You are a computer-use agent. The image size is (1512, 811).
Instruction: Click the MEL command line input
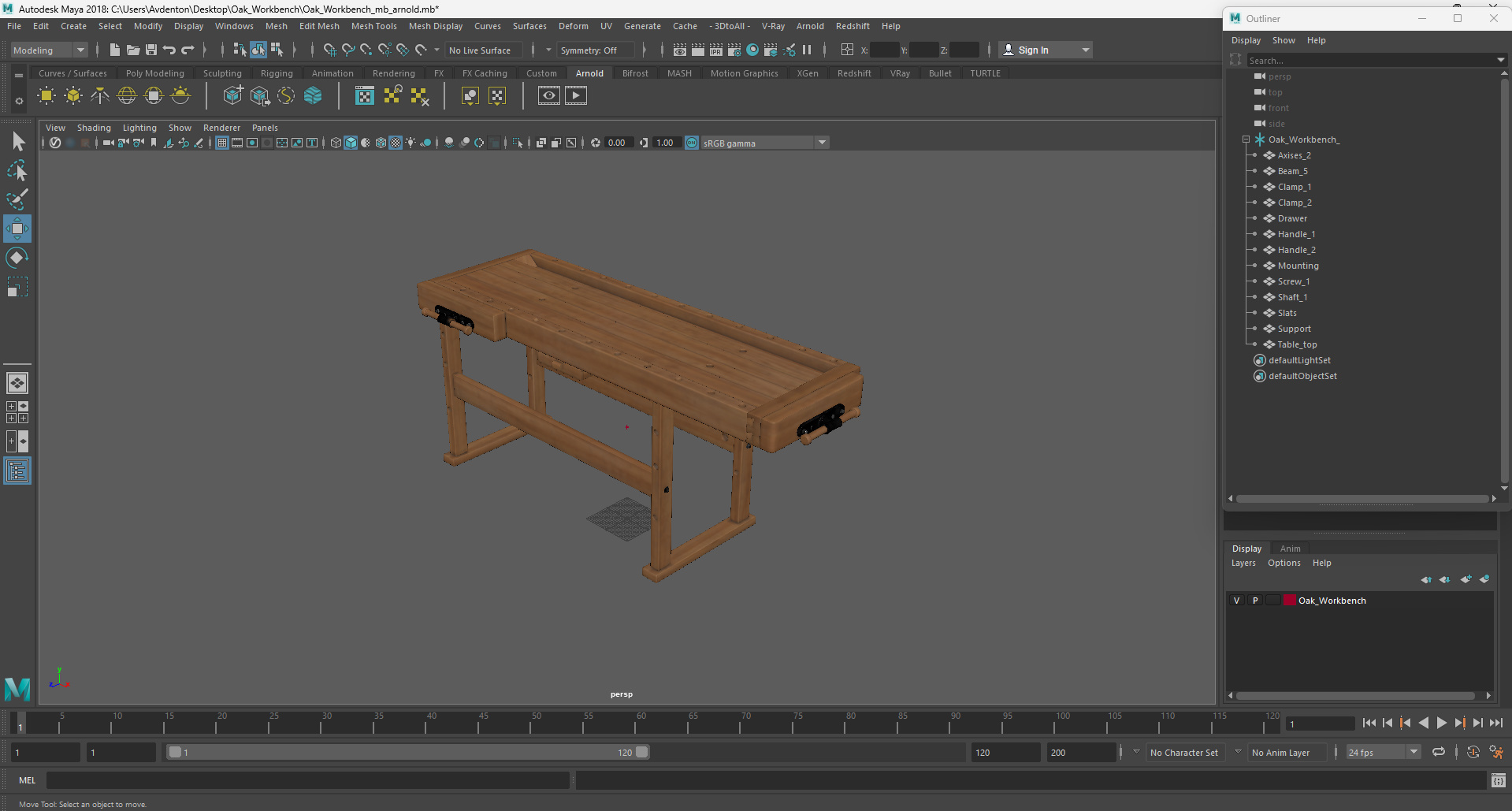[307, 780]
